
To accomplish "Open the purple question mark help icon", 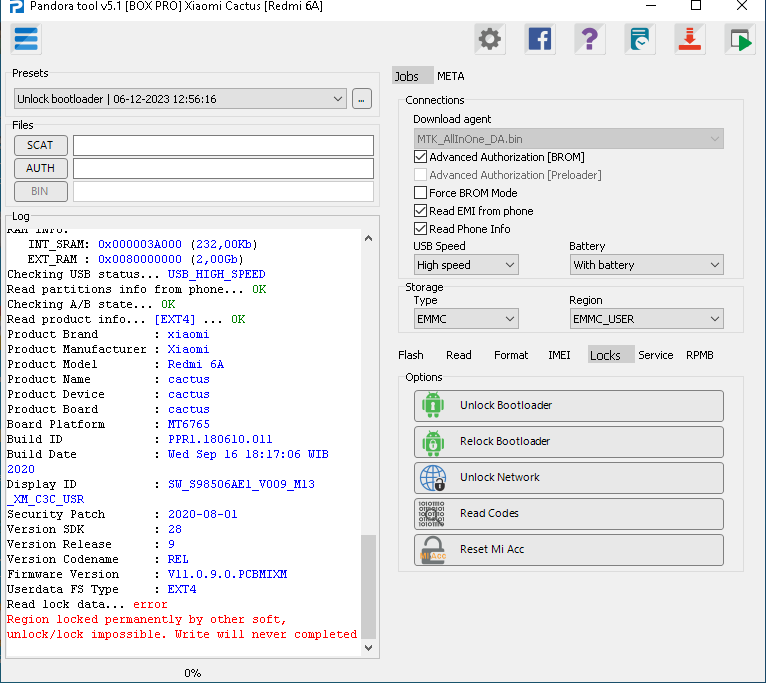I will coord(590,39).
